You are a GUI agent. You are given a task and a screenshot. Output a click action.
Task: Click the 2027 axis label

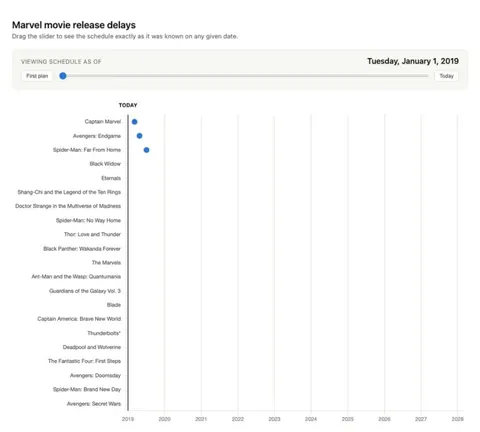421,419
